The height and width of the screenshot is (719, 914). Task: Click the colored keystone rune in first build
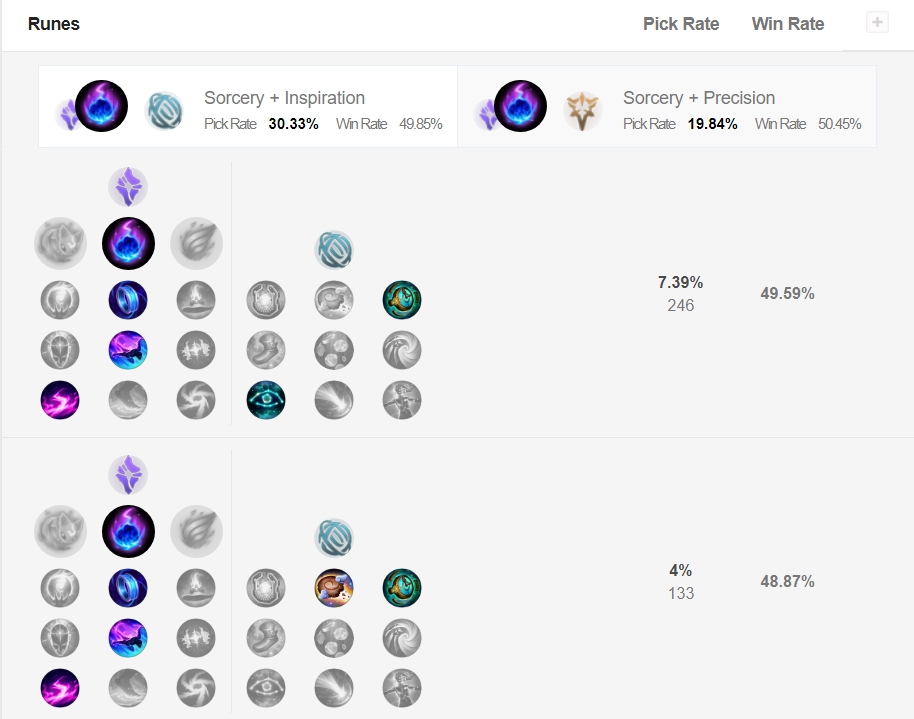point(128,243)
